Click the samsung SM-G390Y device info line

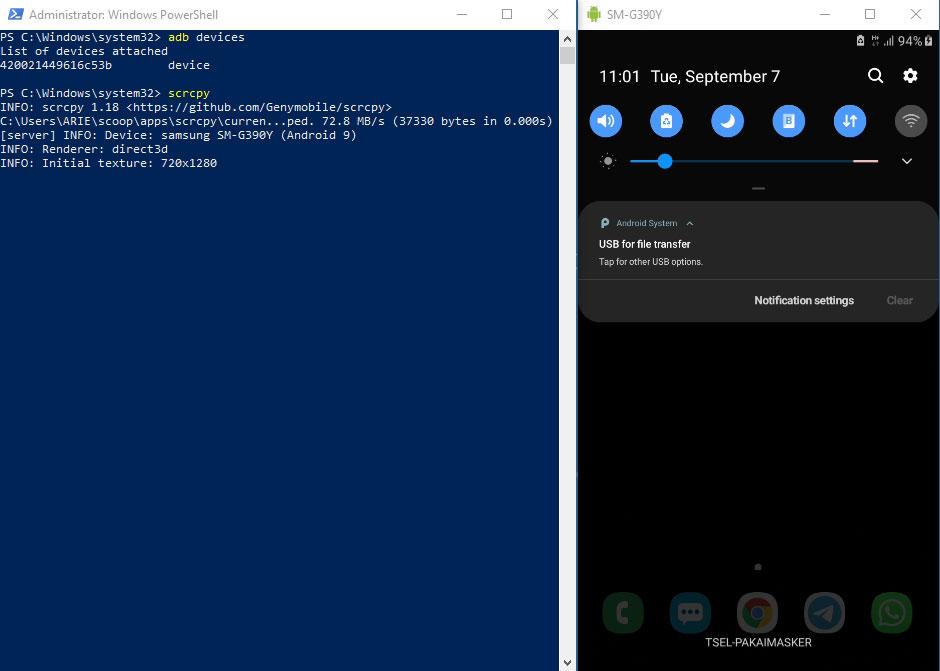(x=179, y=136)
